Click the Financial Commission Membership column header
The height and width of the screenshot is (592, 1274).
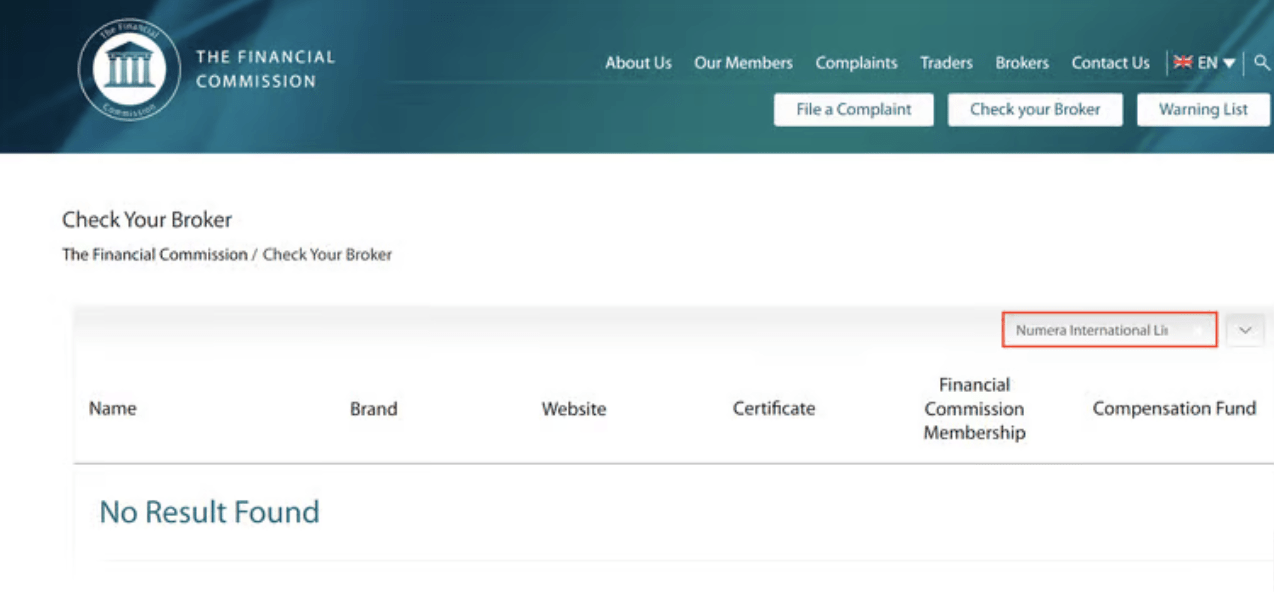coord(974,408)
